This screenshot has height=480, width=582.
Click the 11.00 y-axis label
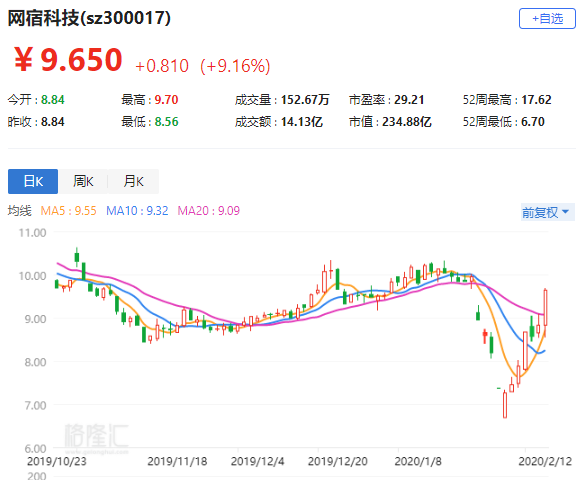tap(33, 233)
